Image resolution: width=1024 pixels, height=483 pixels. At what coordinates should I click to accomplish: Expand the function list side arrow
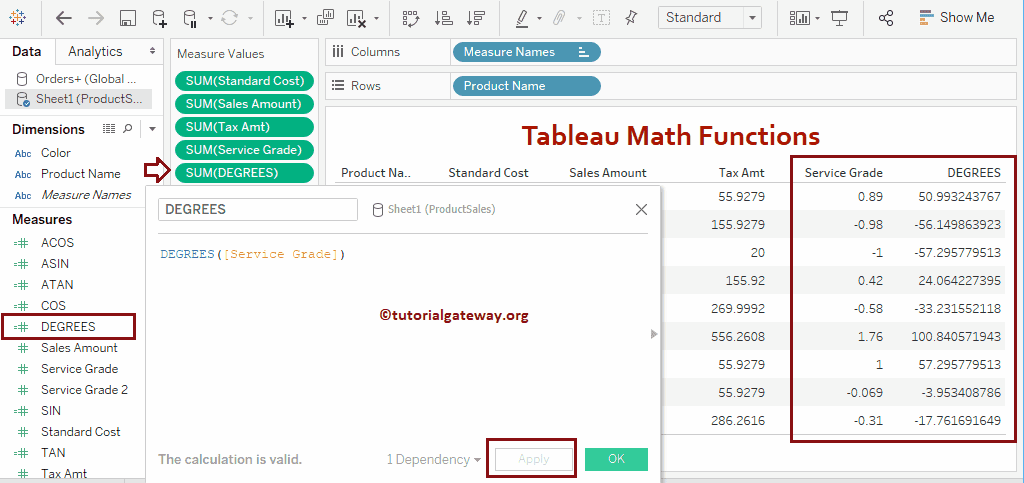pos(654,334)
